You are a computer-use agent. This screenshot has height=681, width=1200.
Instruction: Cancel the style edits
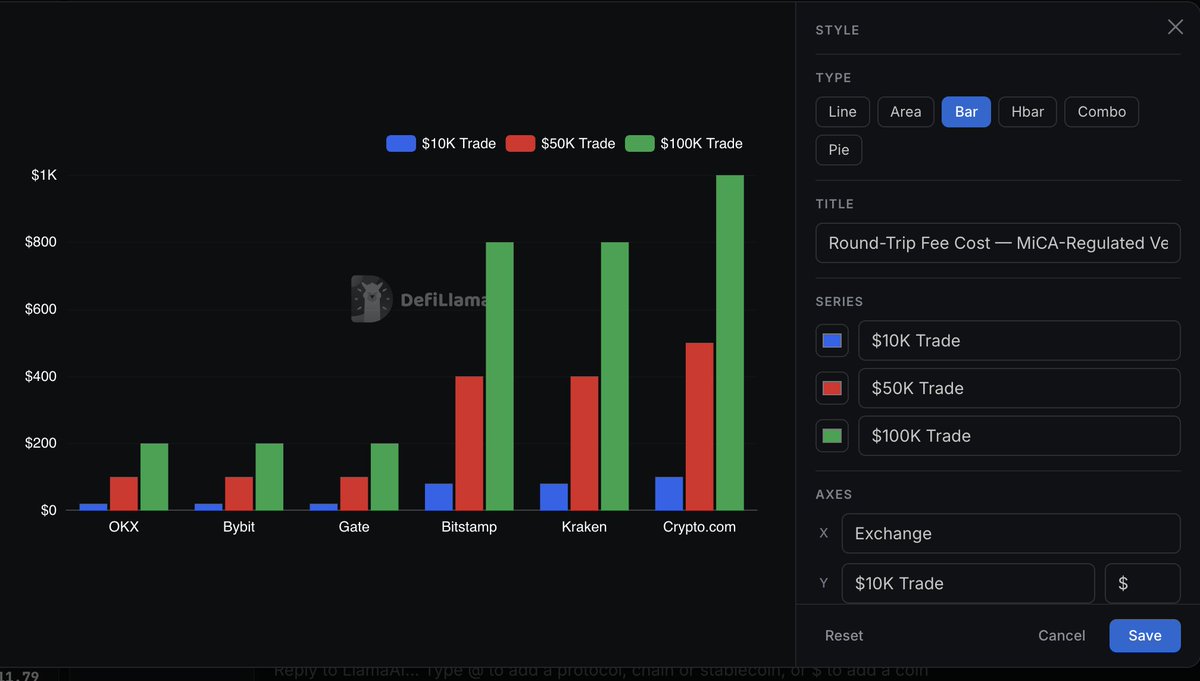1061,636
